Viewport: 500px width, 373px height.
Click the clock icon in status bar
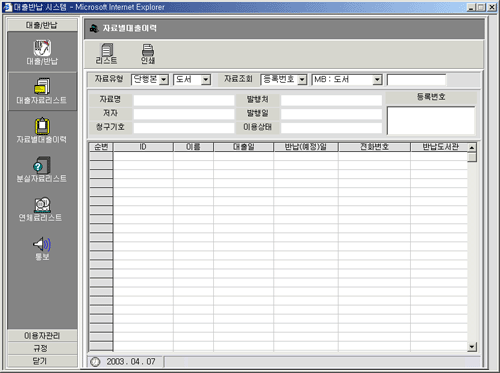(95, 362)
